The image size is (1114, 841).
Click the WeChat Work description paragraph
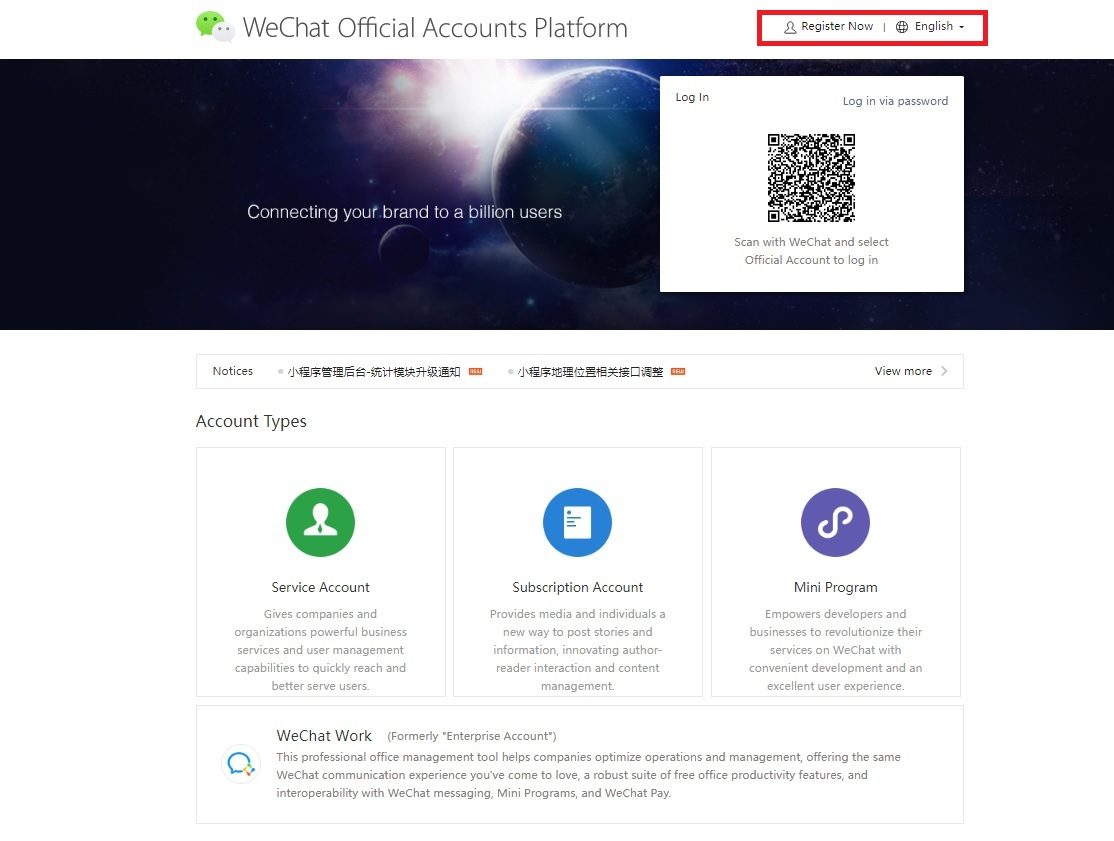coord(588,775)
